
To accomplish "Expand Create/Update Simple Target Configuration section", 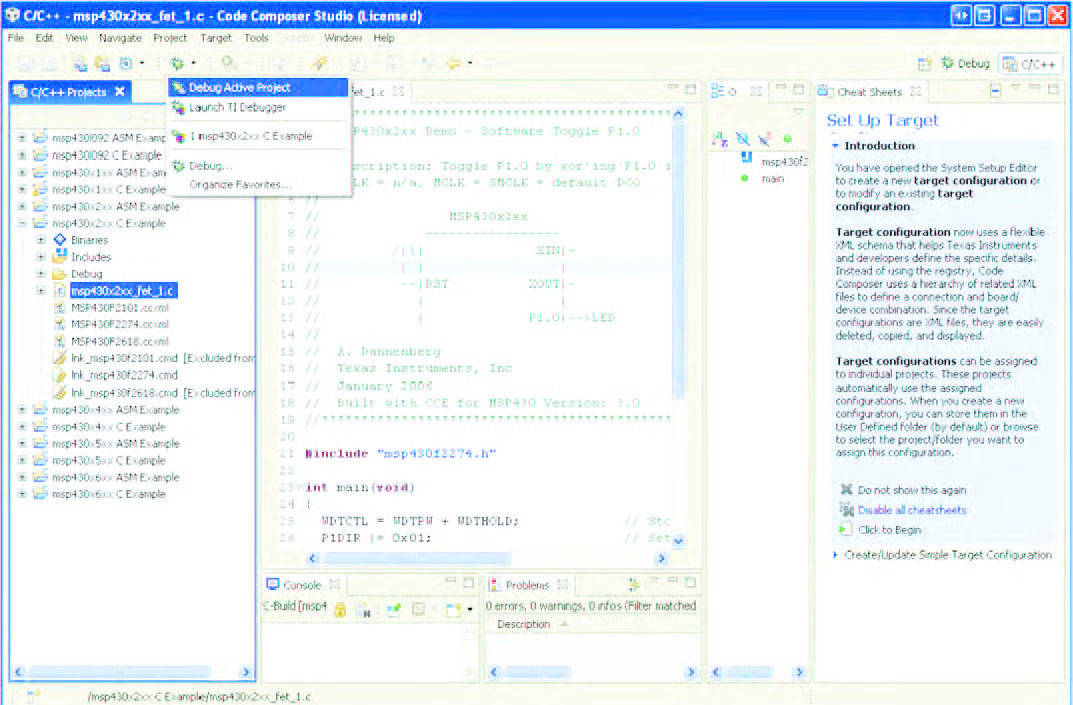I will (836, 554).
